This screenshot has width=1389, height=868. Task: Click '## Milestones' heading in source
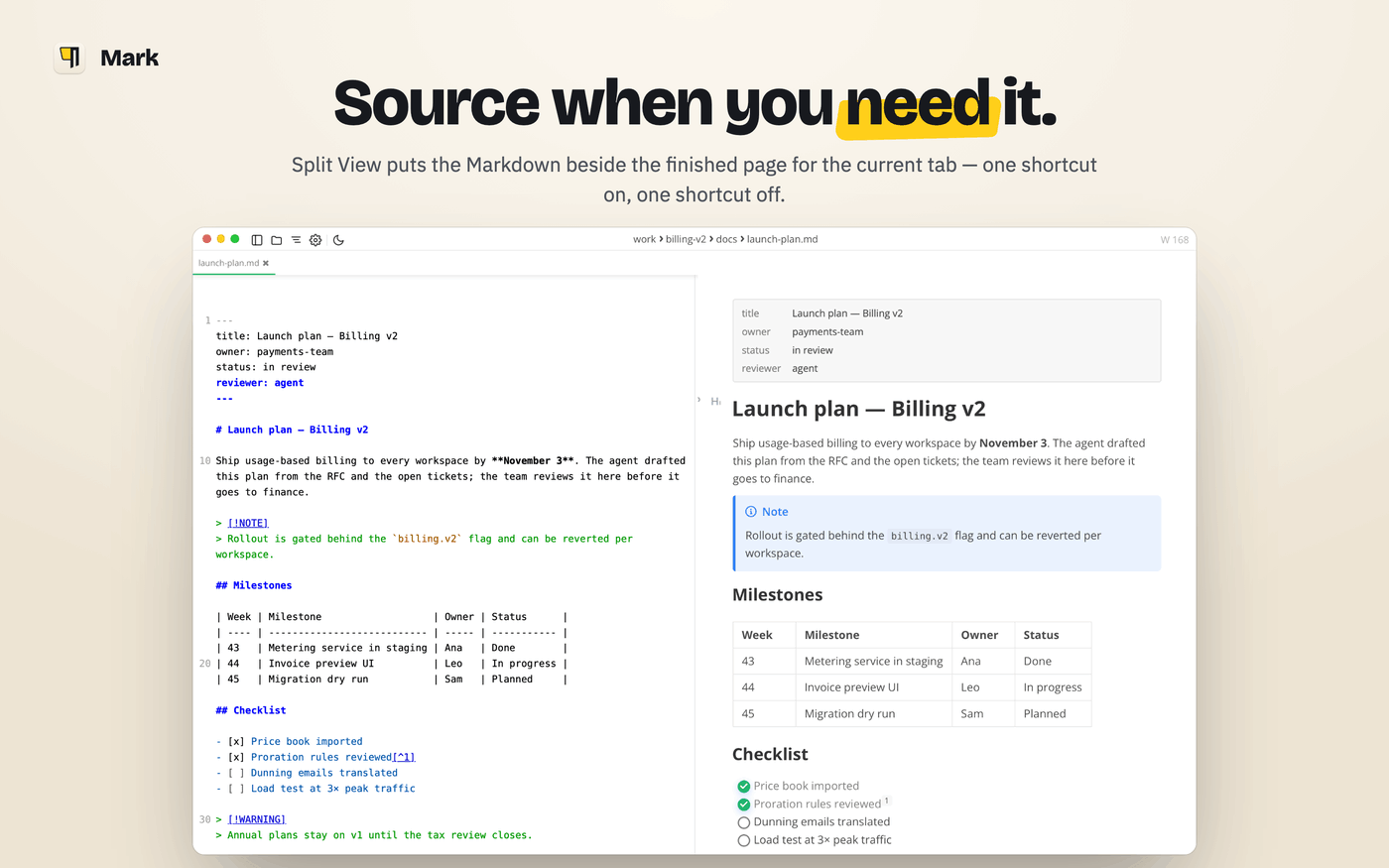click(x=254, y=585)
